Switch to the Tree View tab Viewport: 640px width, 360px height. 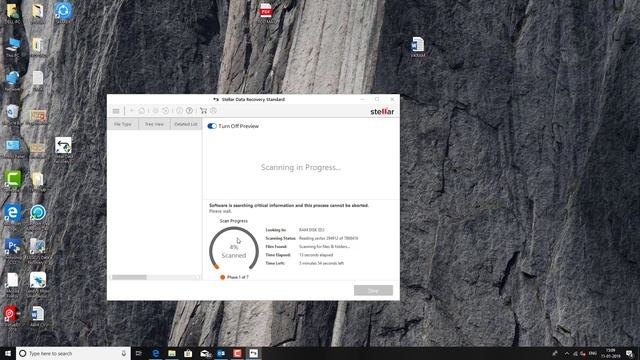(x=154, y=124)
